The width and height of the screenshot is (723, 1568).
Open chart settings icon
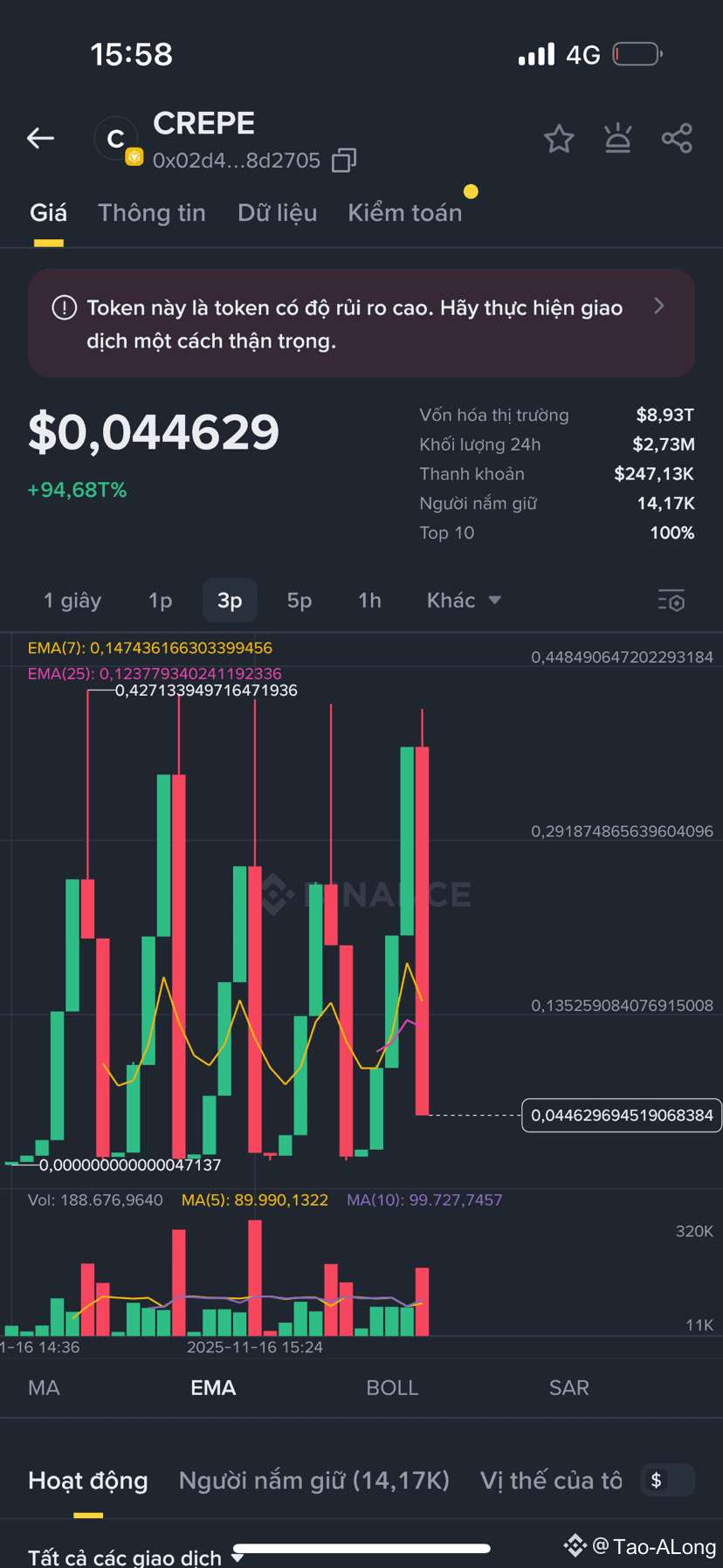click(671, 601)
